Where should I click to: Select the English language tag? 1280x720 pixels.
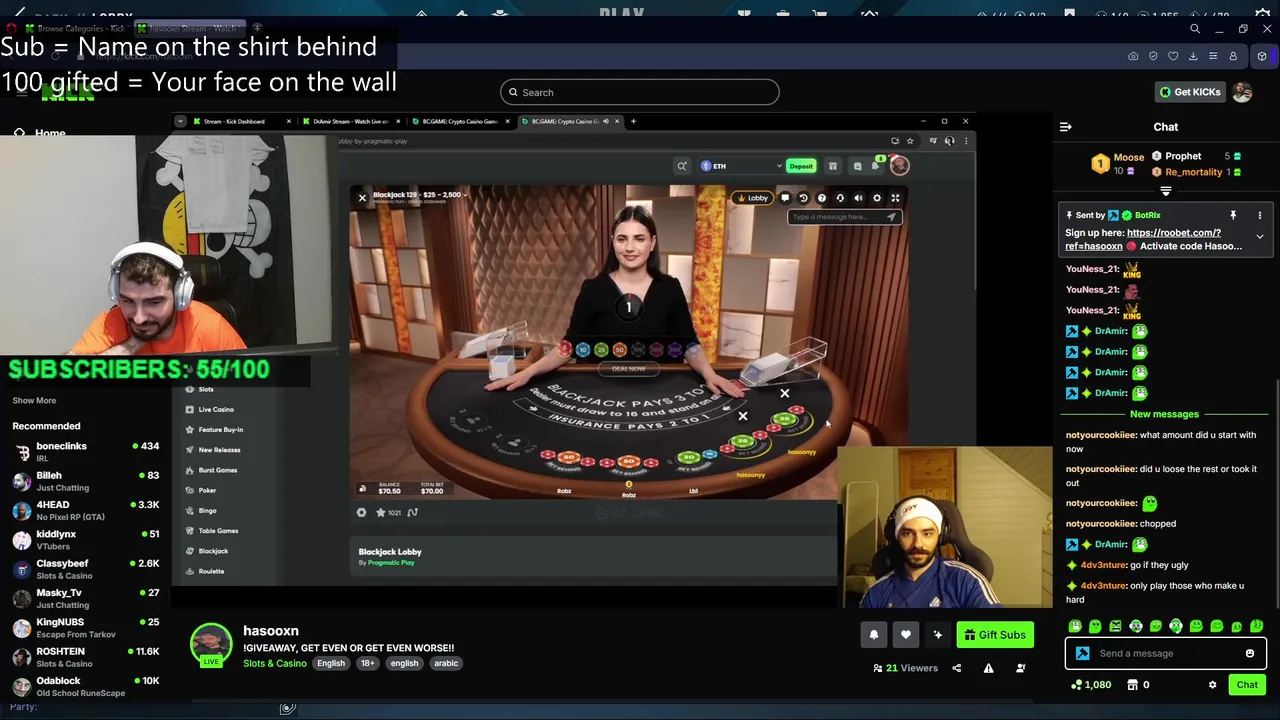click(330, 663)
